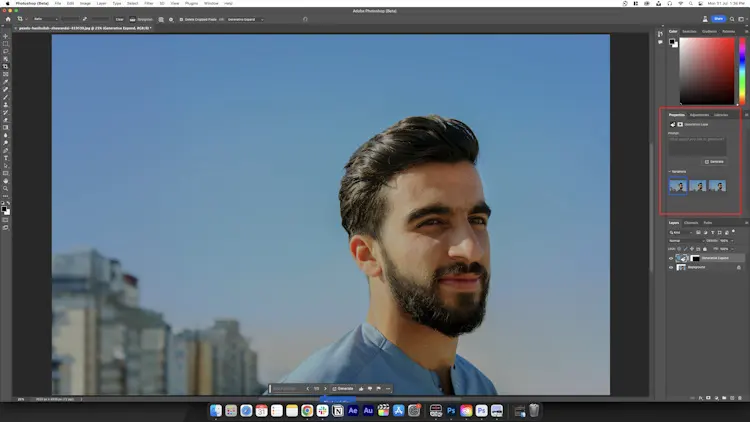Switch to the Channels tab
The width and height of the screenshot is (750, 422).
tap(691, 222)
